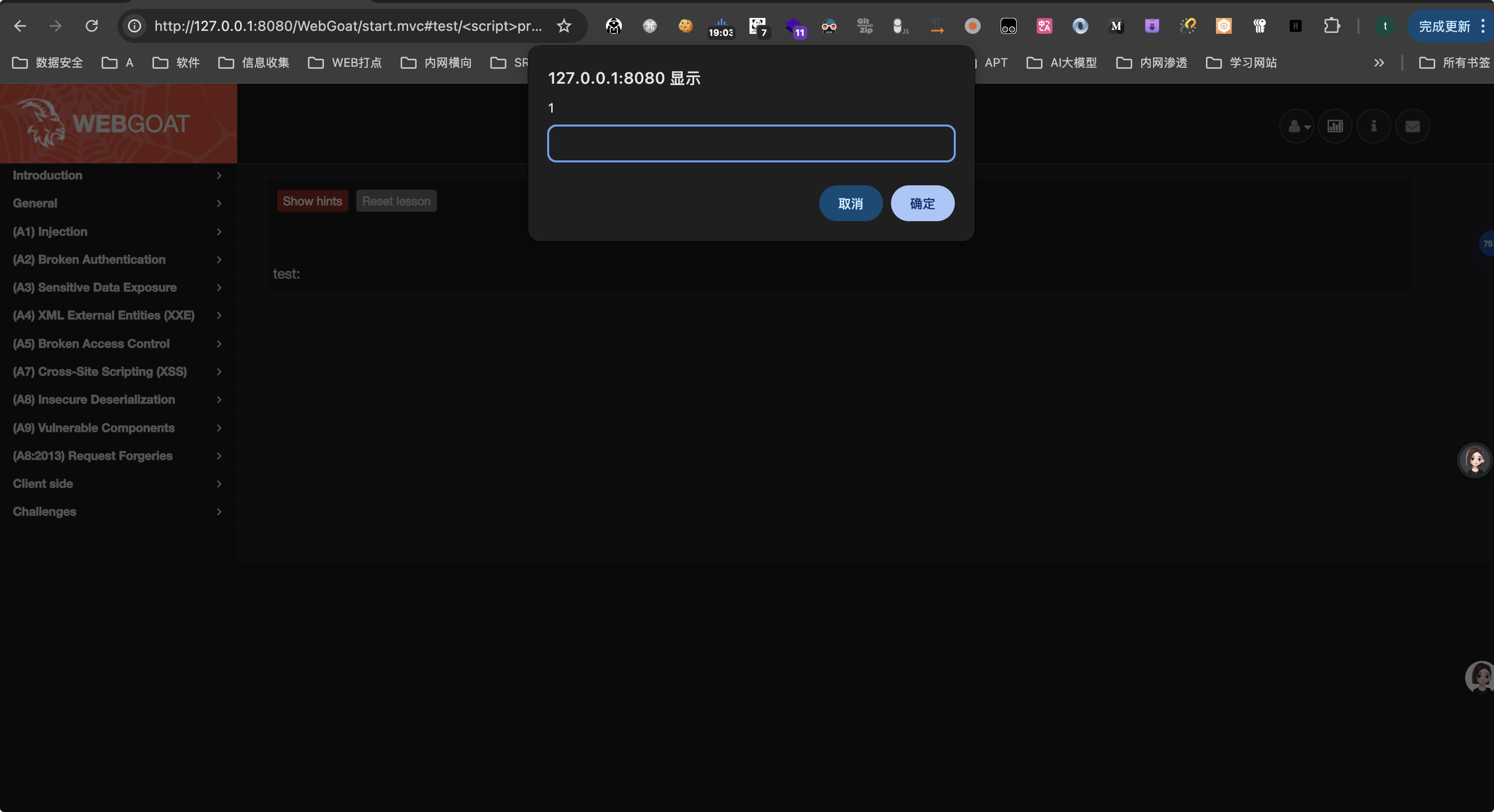The width and height of the screenshot is (1494, 812).
Task: Click the Show hints button
Action: pyautogui.click(x=312, y=201)
